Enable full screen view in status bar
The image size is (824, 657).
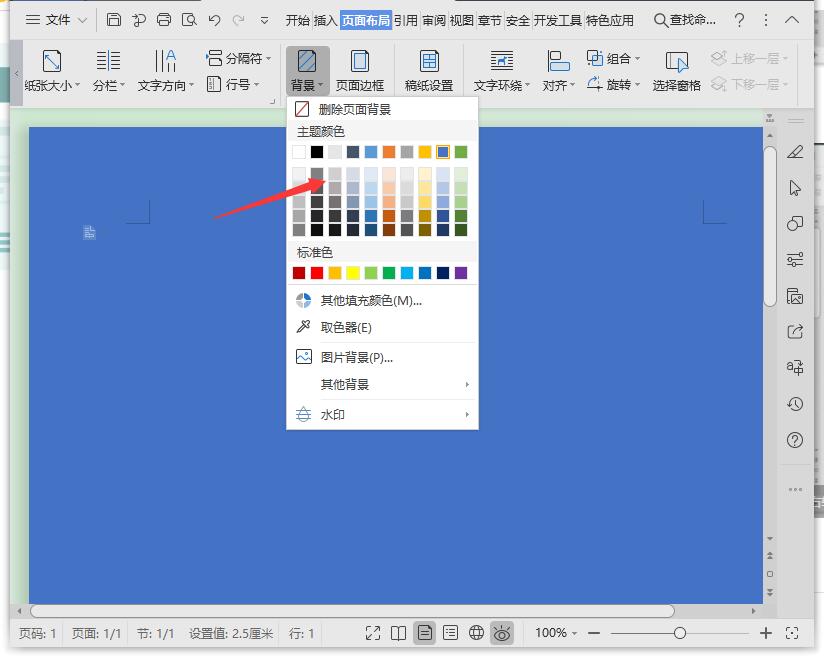(x=373, y=633)
